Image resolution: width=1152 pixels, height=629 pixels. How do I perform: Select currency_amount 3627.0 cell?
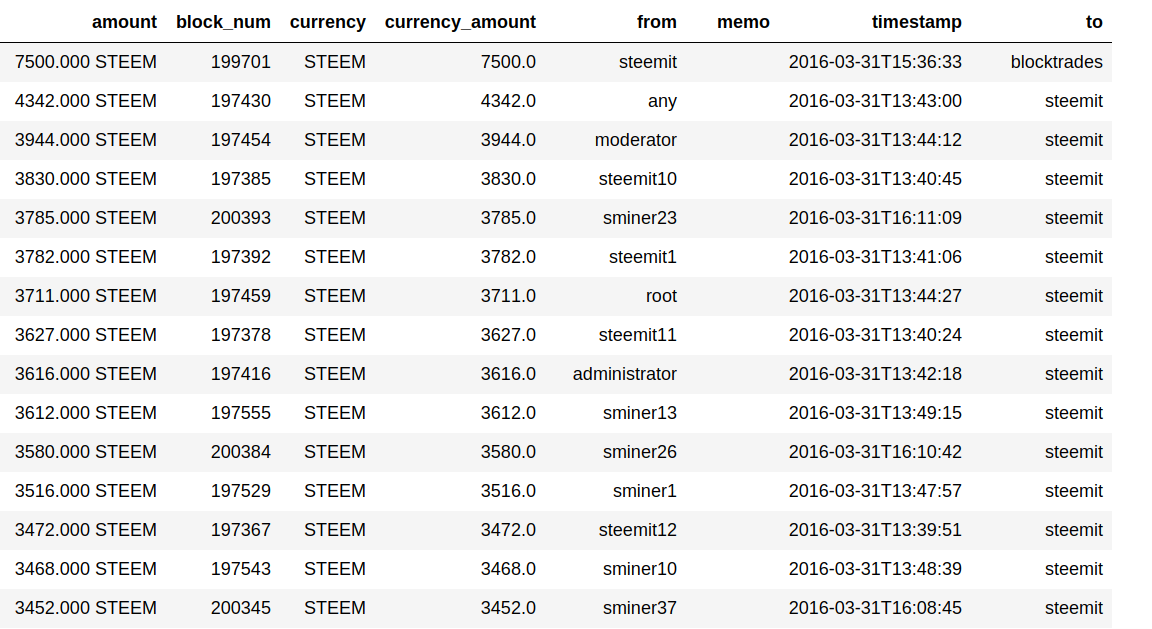click(x=508, y=335)
